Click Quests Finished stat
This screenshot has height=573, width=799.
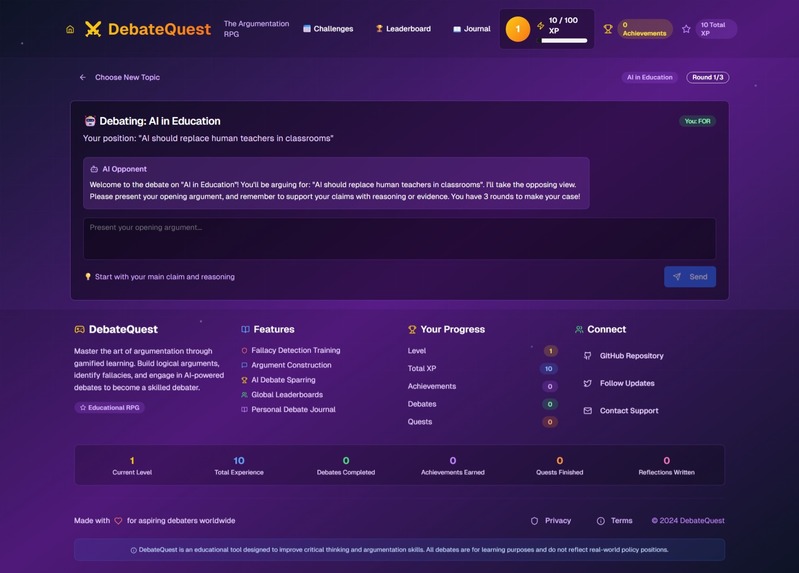tap(560, 466)
